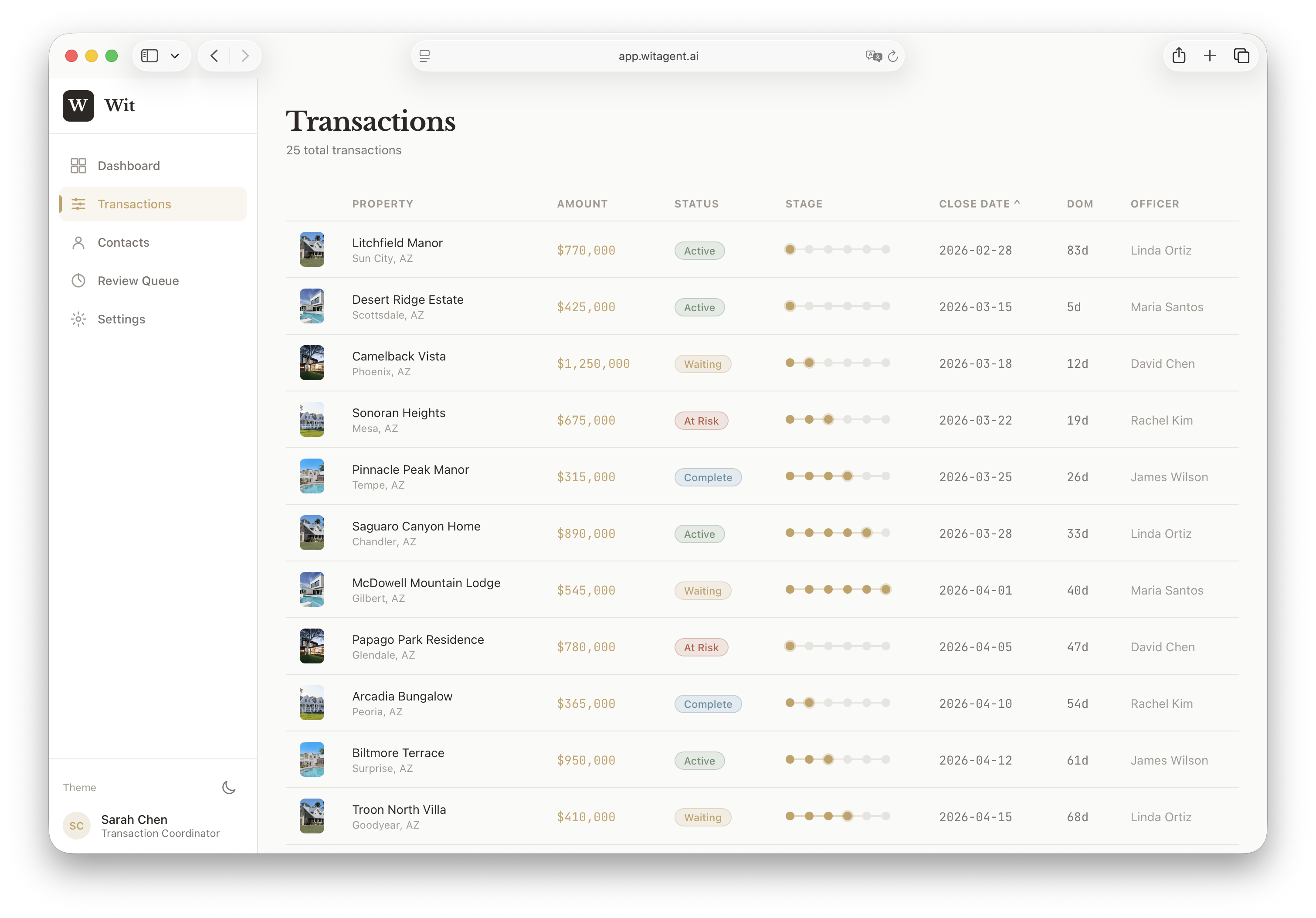The height and width of the screenshot is (918, 1316).
Task: Toggle the Close Date sort arrow
Action: [1018, 202]
